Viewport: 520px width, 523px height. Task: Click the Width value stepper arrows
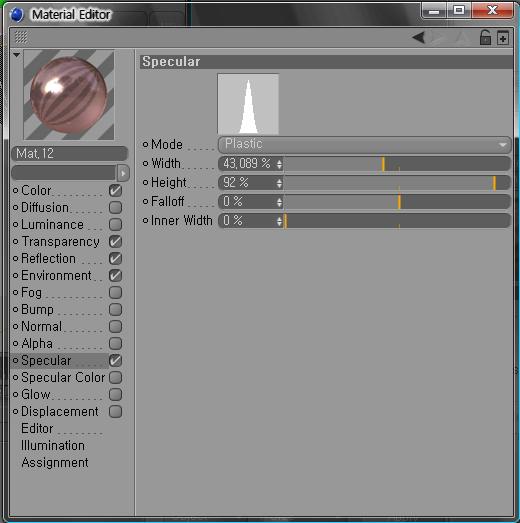(279, 164)
